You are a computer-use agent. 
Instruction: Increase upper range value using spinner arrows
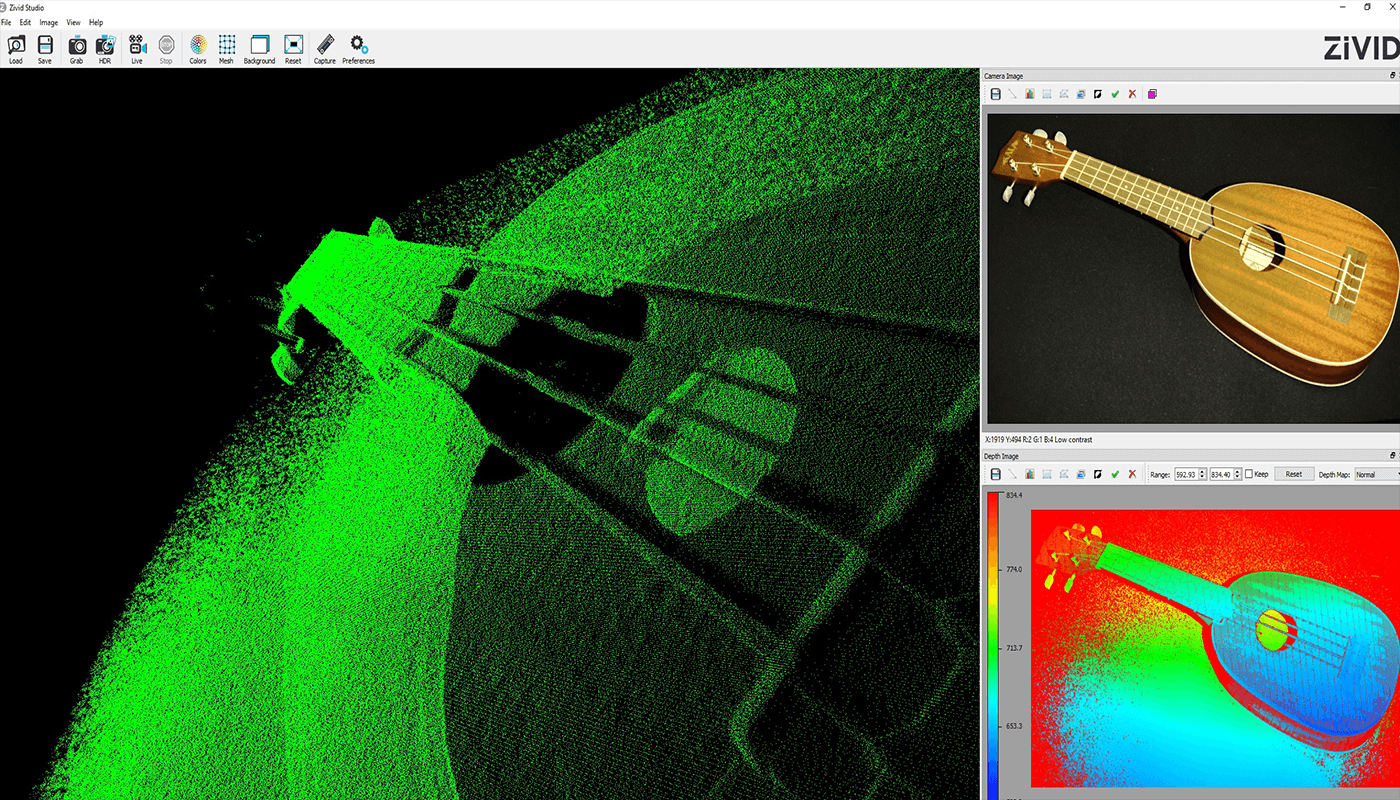(x=1236, y=471)
